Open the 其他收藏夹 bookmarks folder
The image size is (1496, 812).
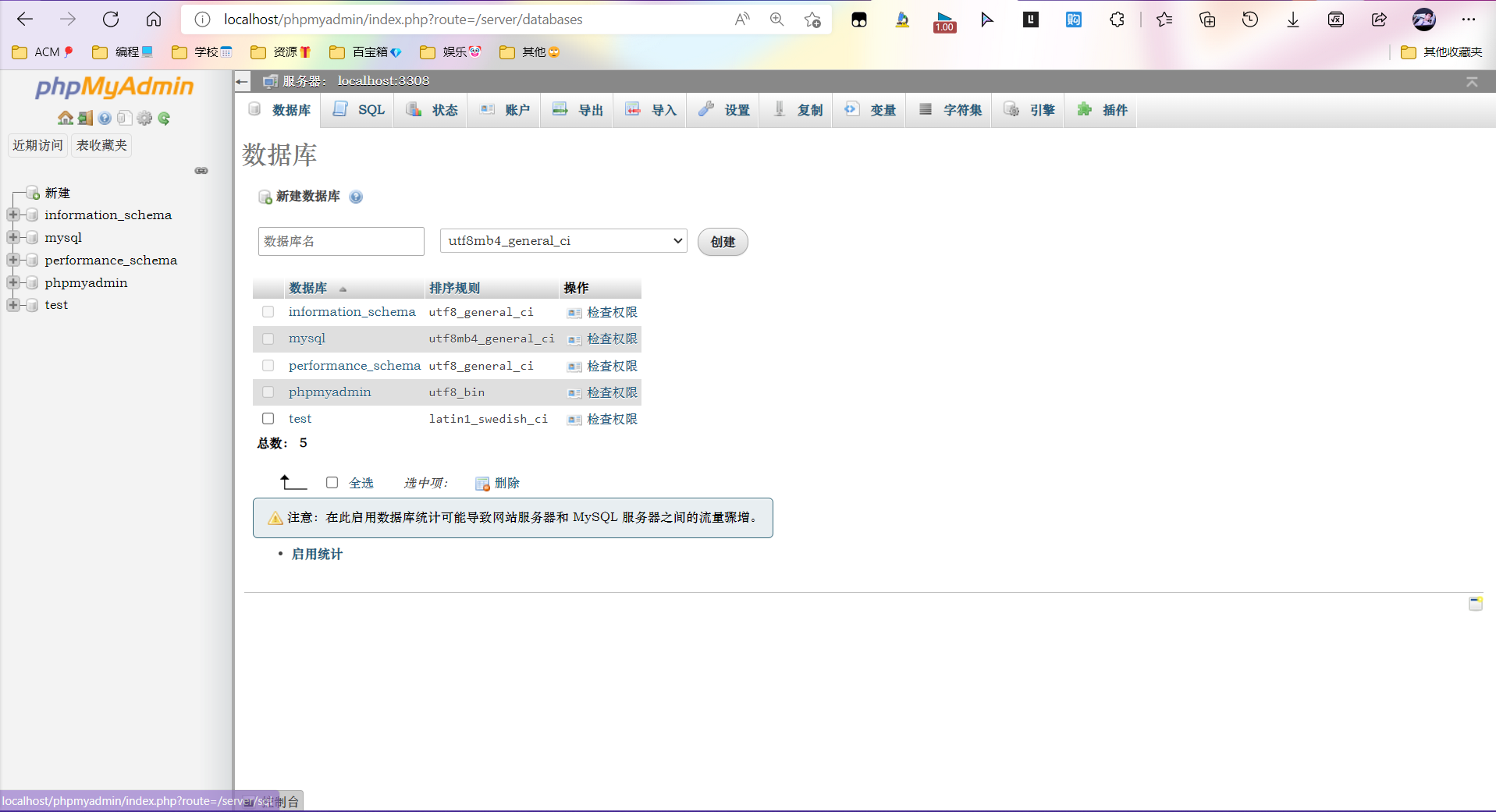1441,52
